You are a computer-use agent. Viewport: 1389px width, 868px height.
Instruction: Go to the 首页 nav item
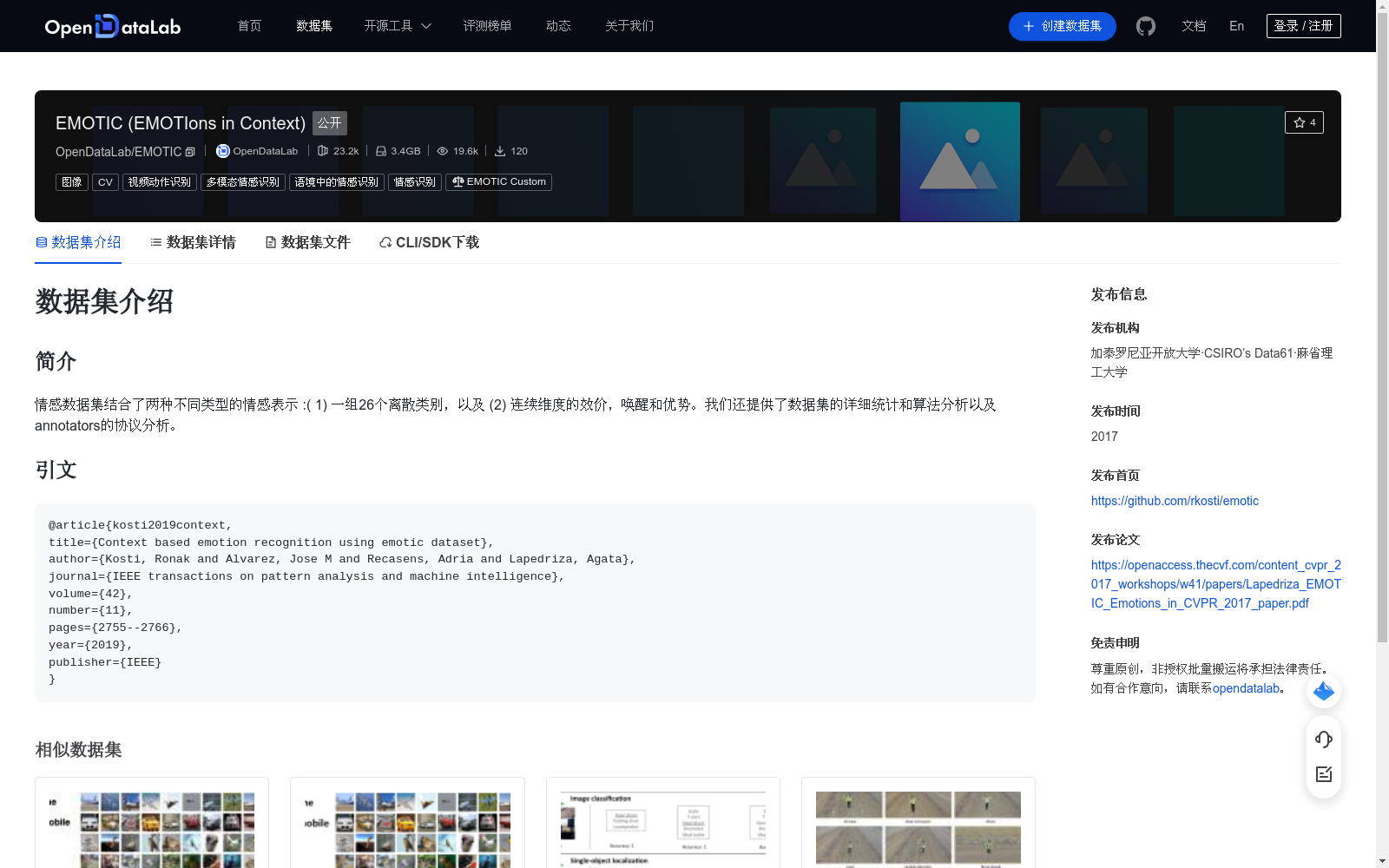pos(249,26)
